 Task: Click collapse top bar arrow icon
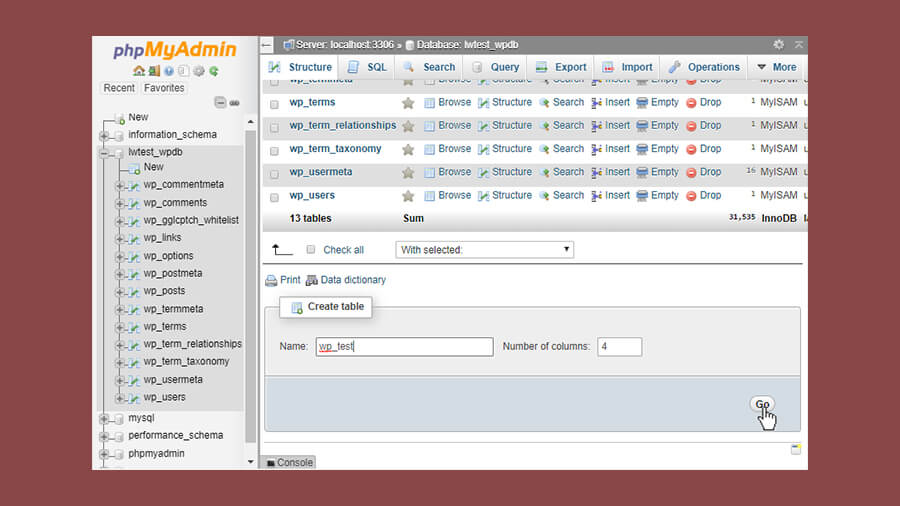coord(798,44)
